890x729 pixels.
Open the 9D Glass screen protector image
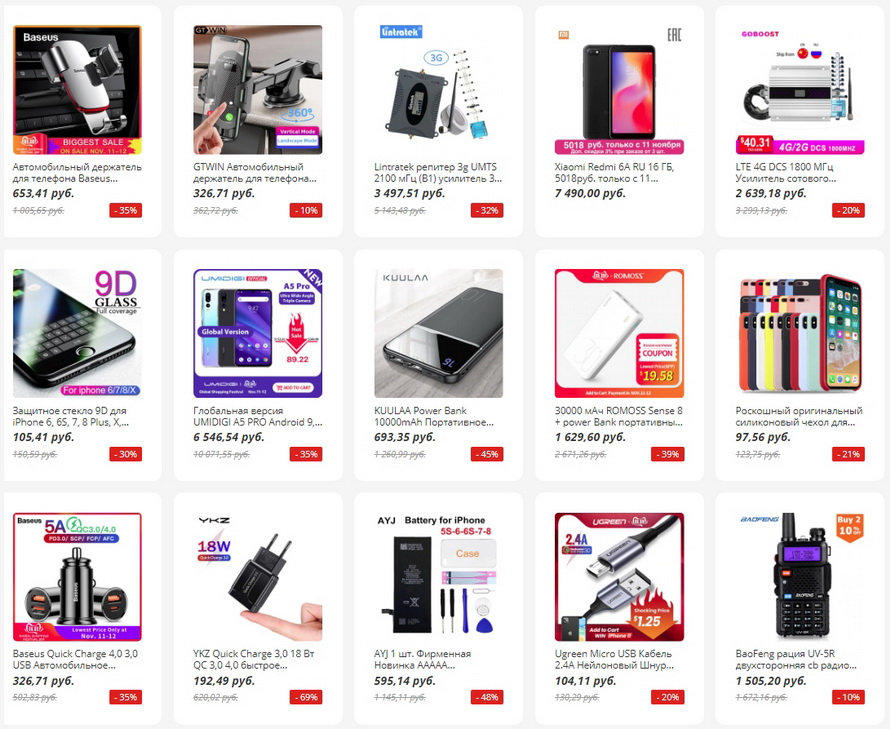77,333
